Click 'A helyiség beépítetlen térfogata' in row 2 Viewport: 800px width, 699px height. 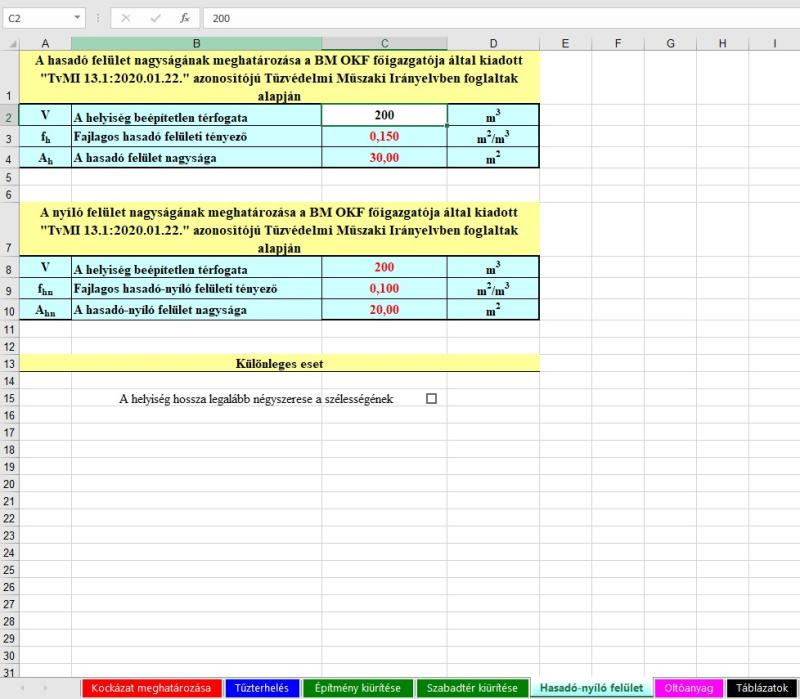(160, 118)
